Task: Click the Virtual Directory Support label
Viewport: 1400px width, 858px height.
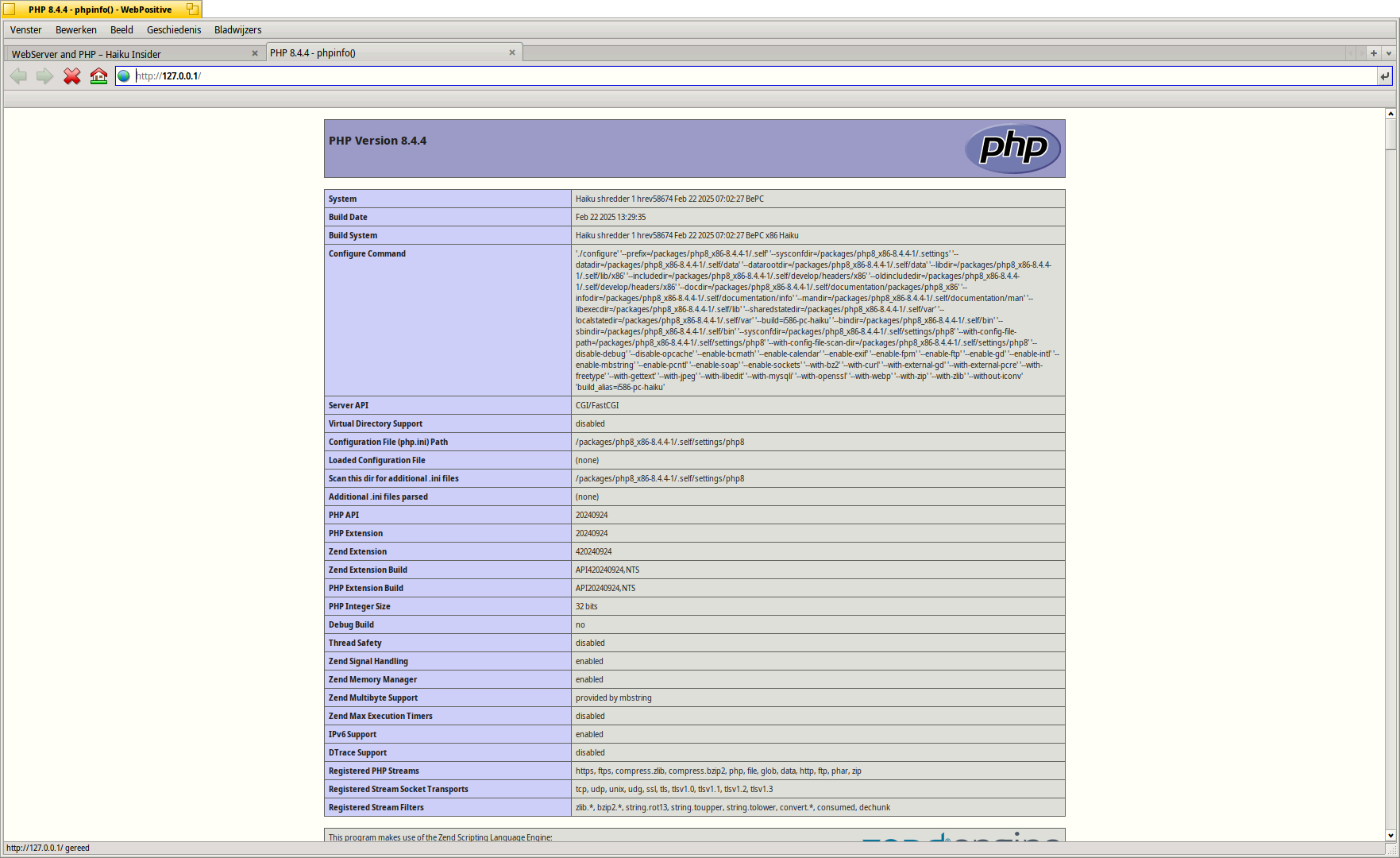Action: [376, 424]
